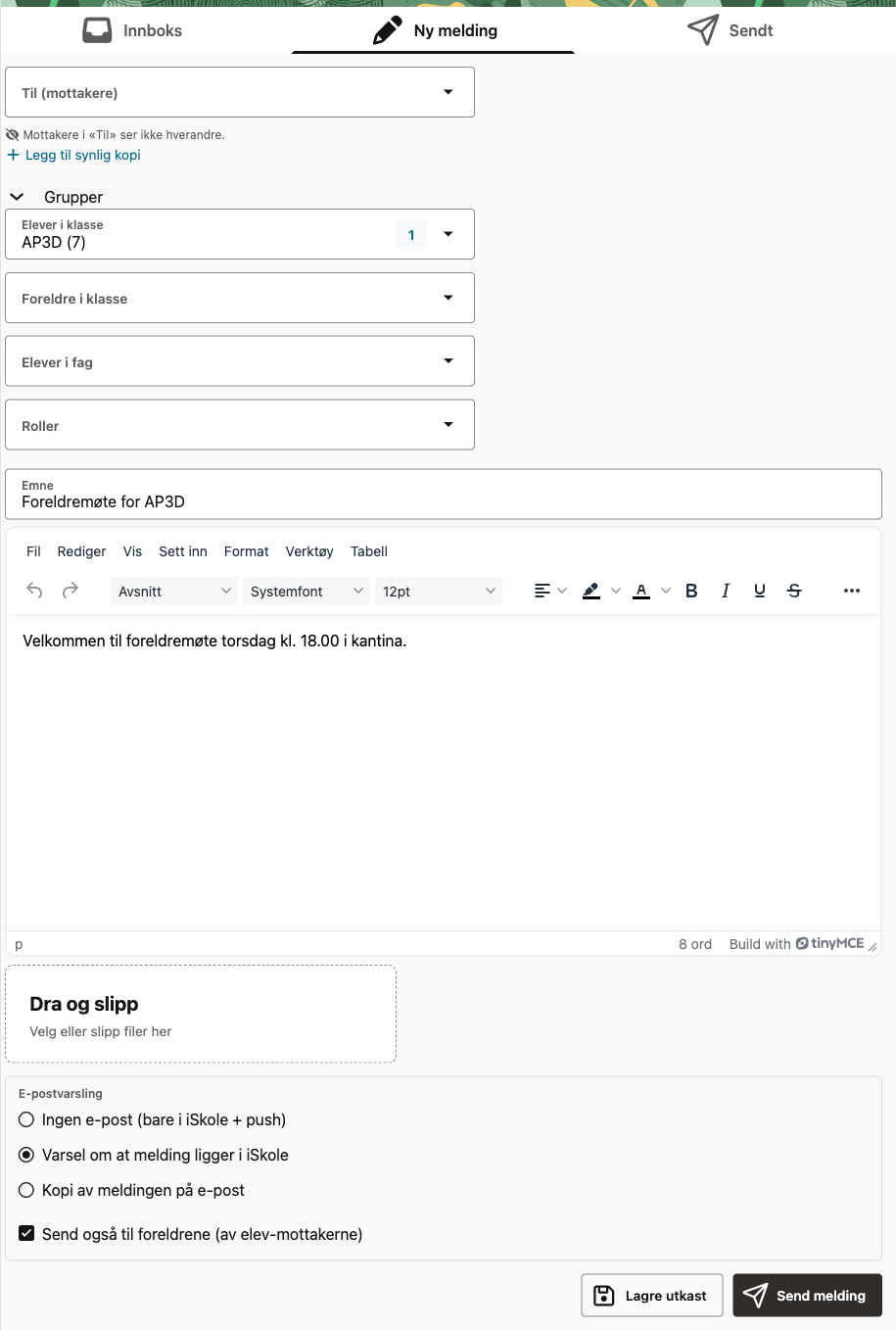Open the Verktøy menu
This screenshot has width=896, height=1330.
pos(309,551)
